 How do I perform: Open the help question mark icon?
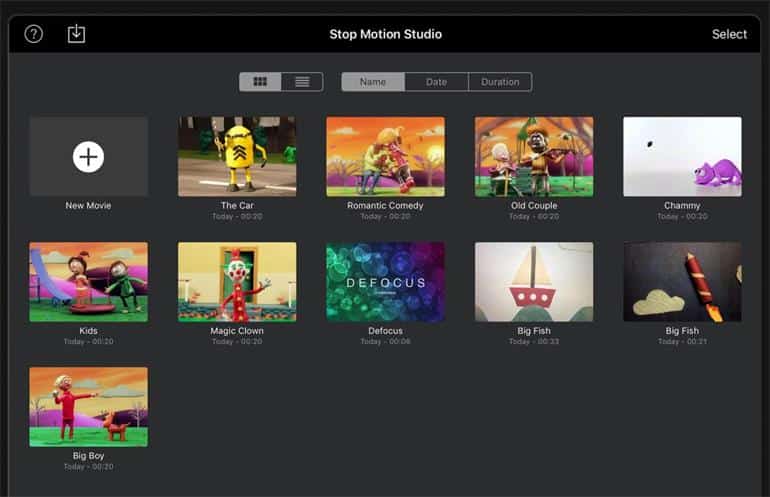click(33, 34)
